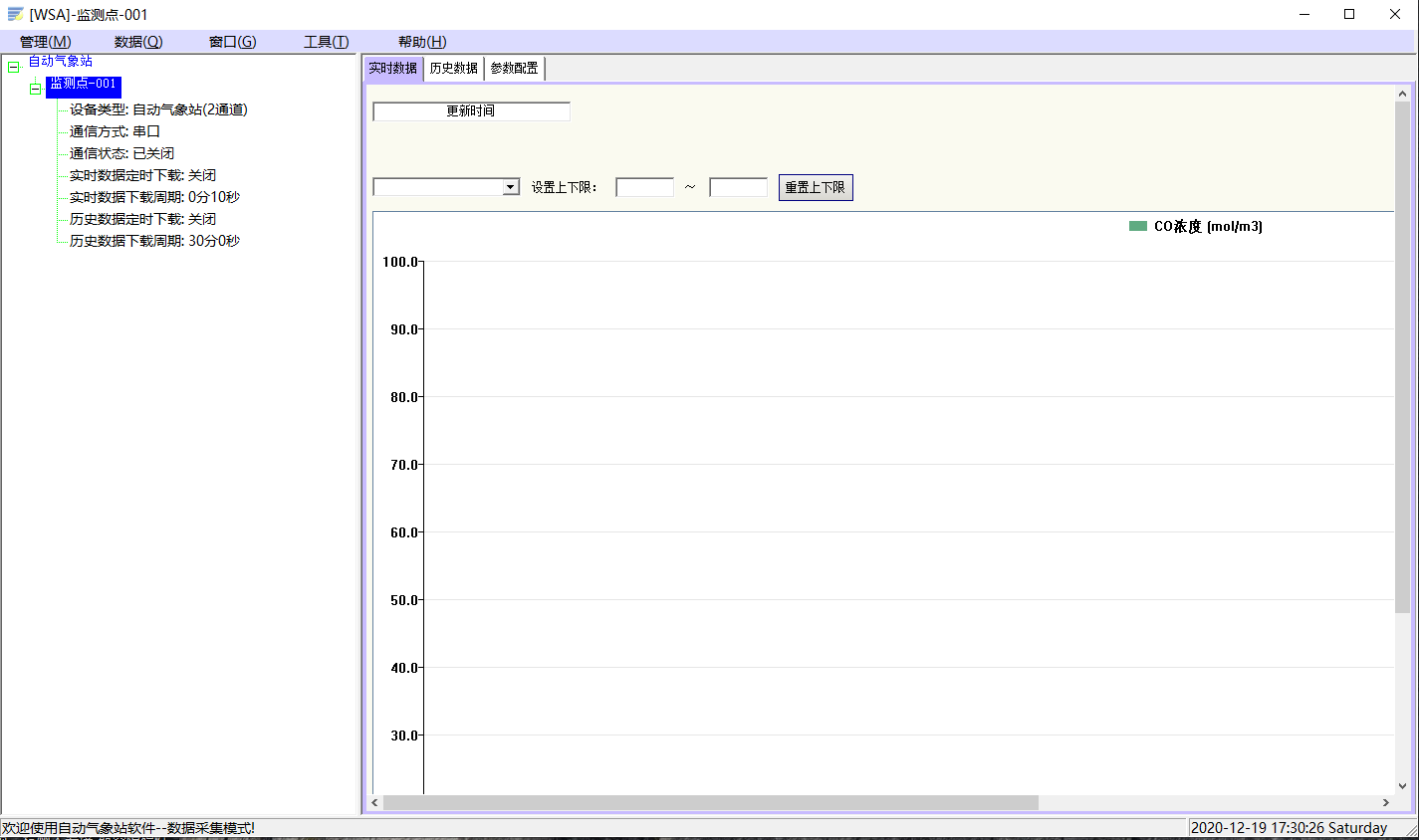Image resolution: width=1419 pixels, height=840 pixels.
Task: Select the 通信状态: 已关闭 tree entry
Action: [121, 153]
